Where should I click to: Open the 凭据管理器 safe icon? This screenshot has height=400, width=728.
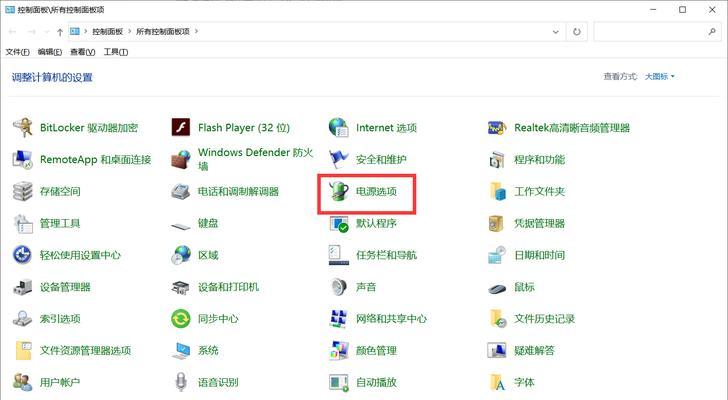[x=496, y=223]
